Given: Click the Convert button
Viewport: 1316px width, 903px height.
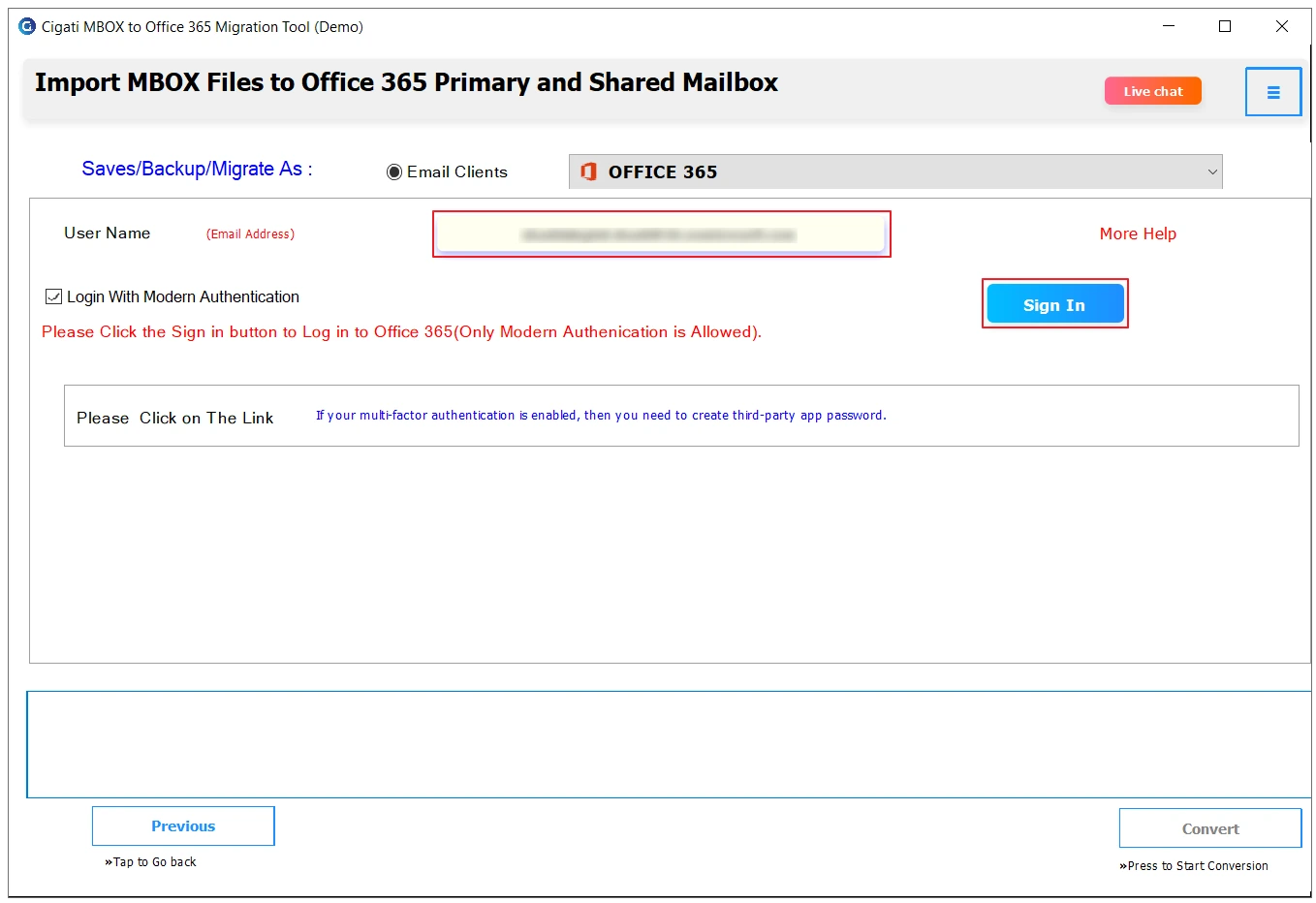Looking at the screenshot, I should [1210, 828].
